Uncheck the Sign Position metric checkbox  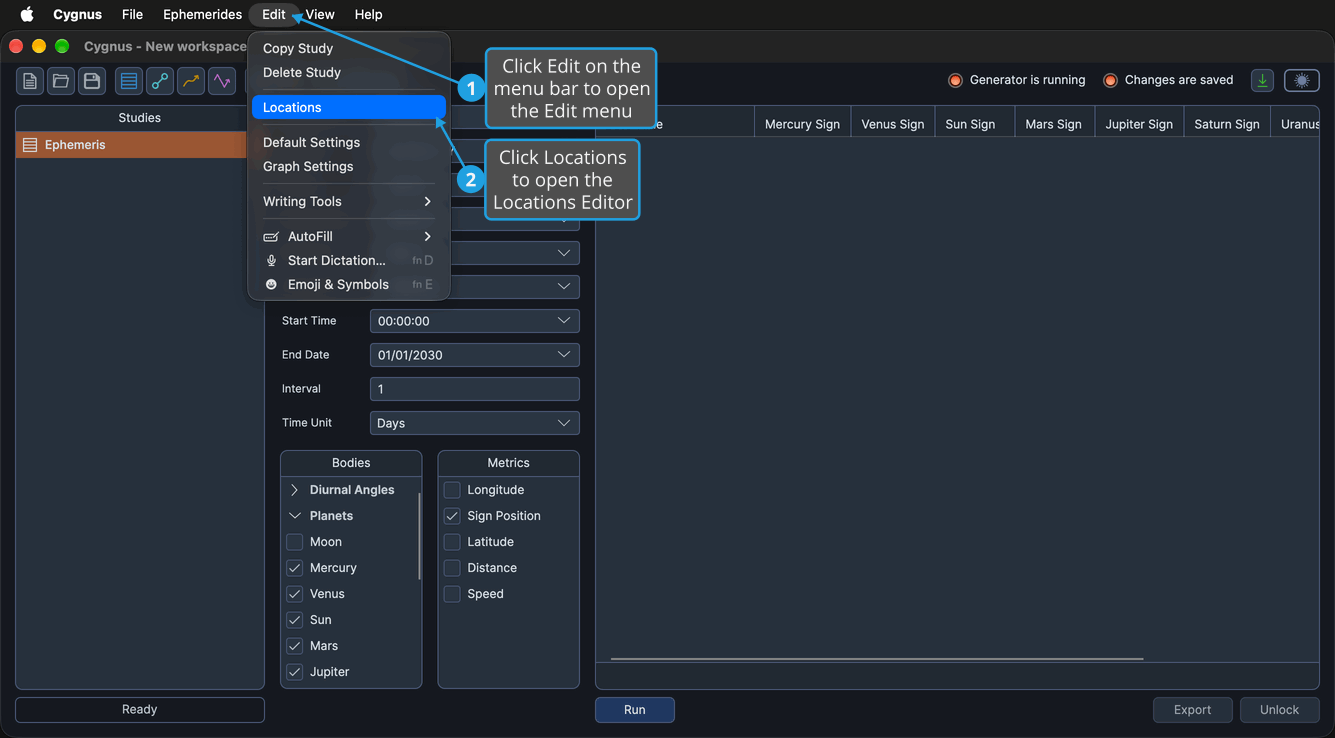coord(452,516)
